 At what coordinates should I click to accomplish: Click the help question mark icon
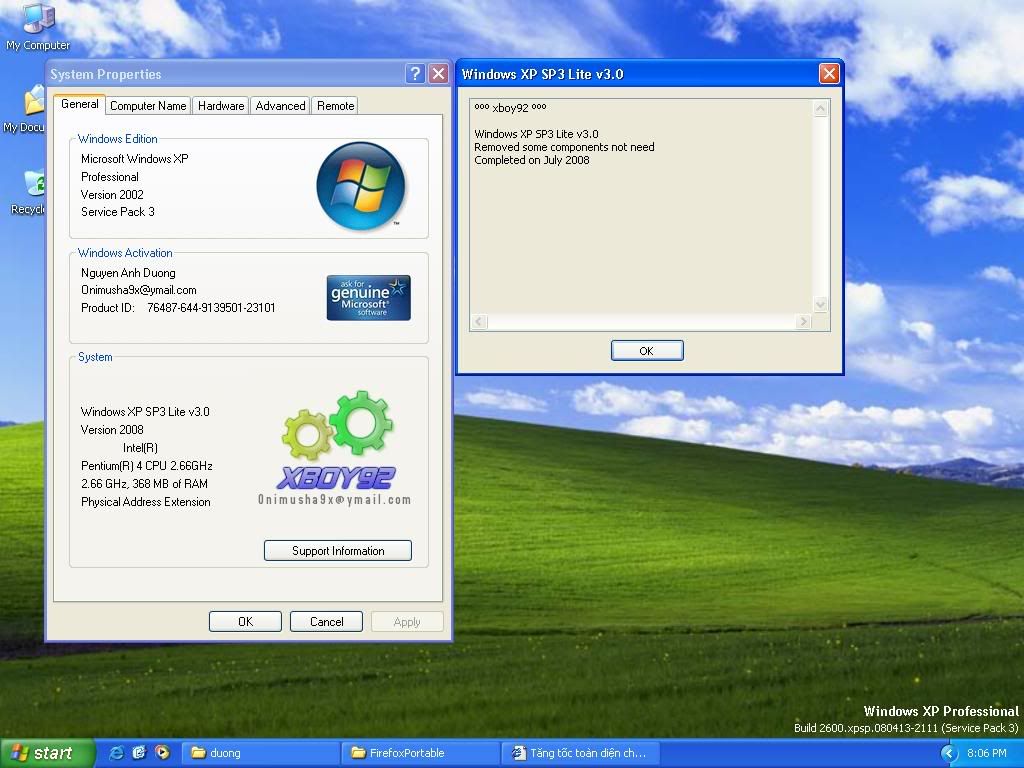click(x=415, y=73)
